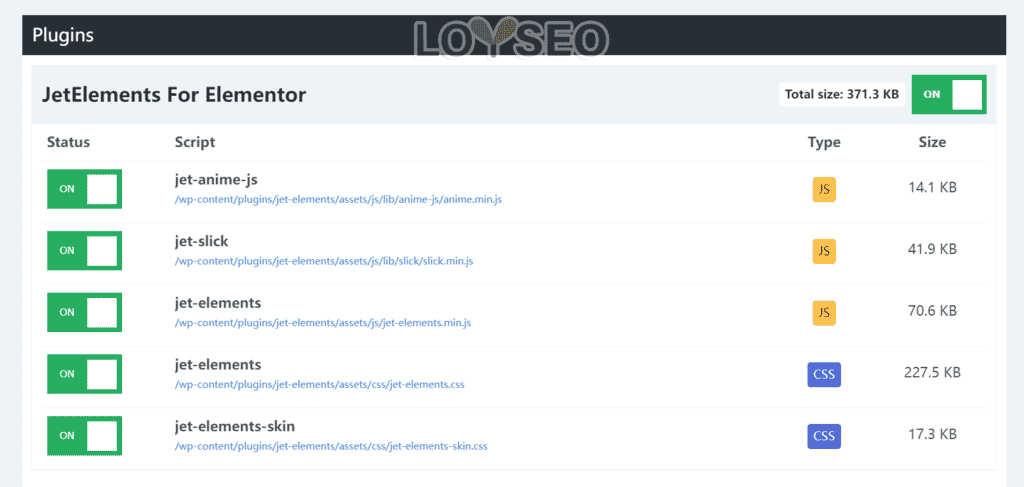The height and width of the screenshot is (487, 1024).
Task: Toggle the jet-elements-skin switch
Action: 84,436
